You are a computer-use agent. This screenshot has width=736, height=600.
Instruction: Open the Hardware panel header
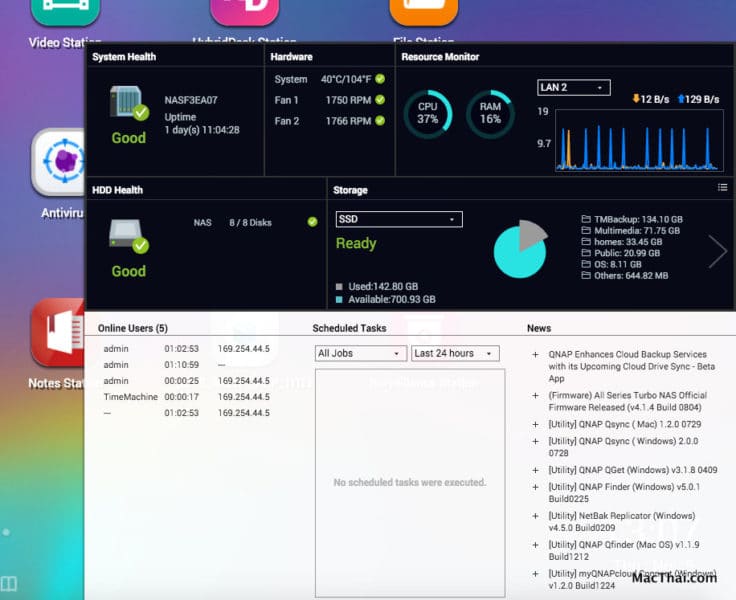pos(291,57)
